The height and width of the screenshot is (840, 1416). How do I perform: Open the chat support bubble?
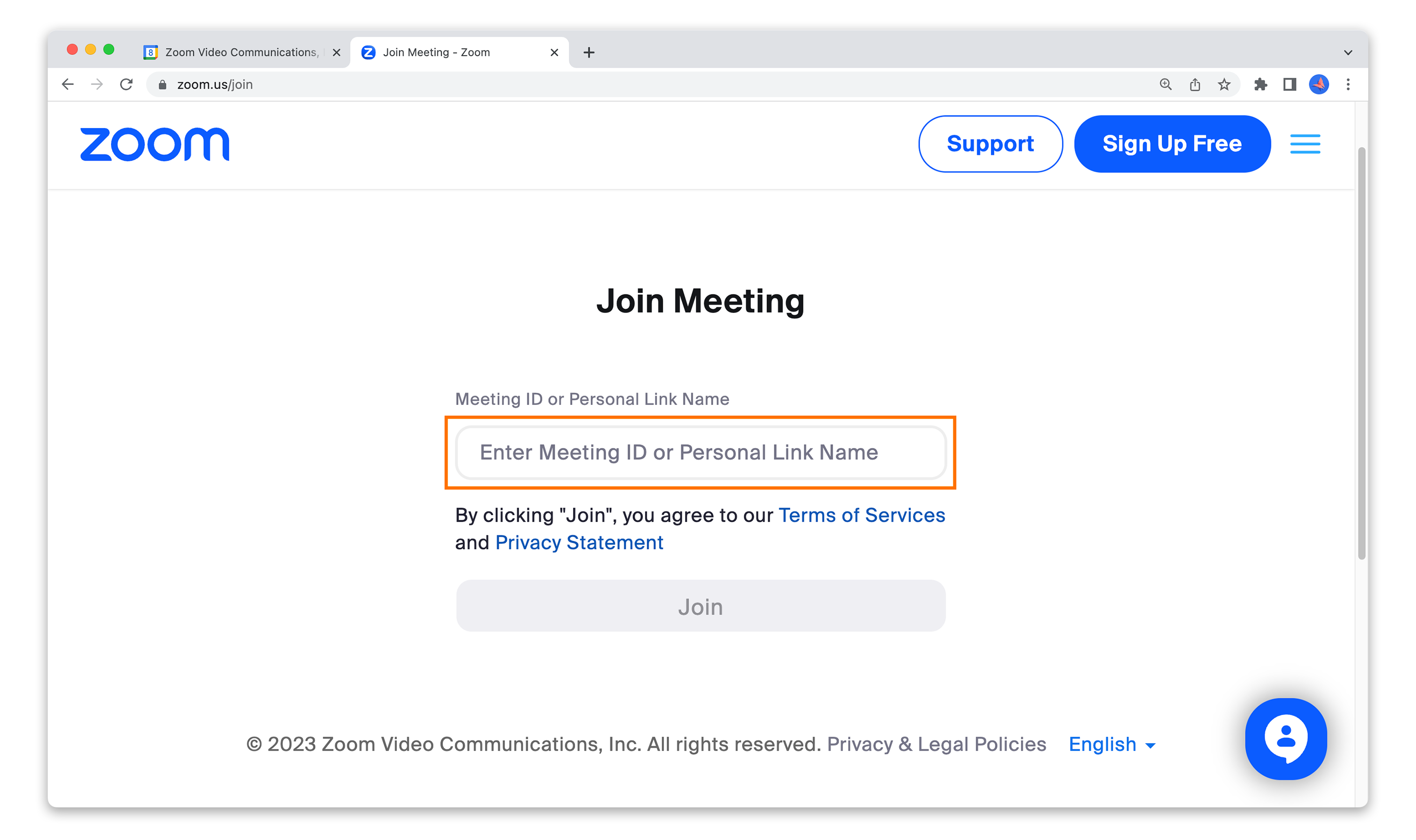[x=1285, y=738]
